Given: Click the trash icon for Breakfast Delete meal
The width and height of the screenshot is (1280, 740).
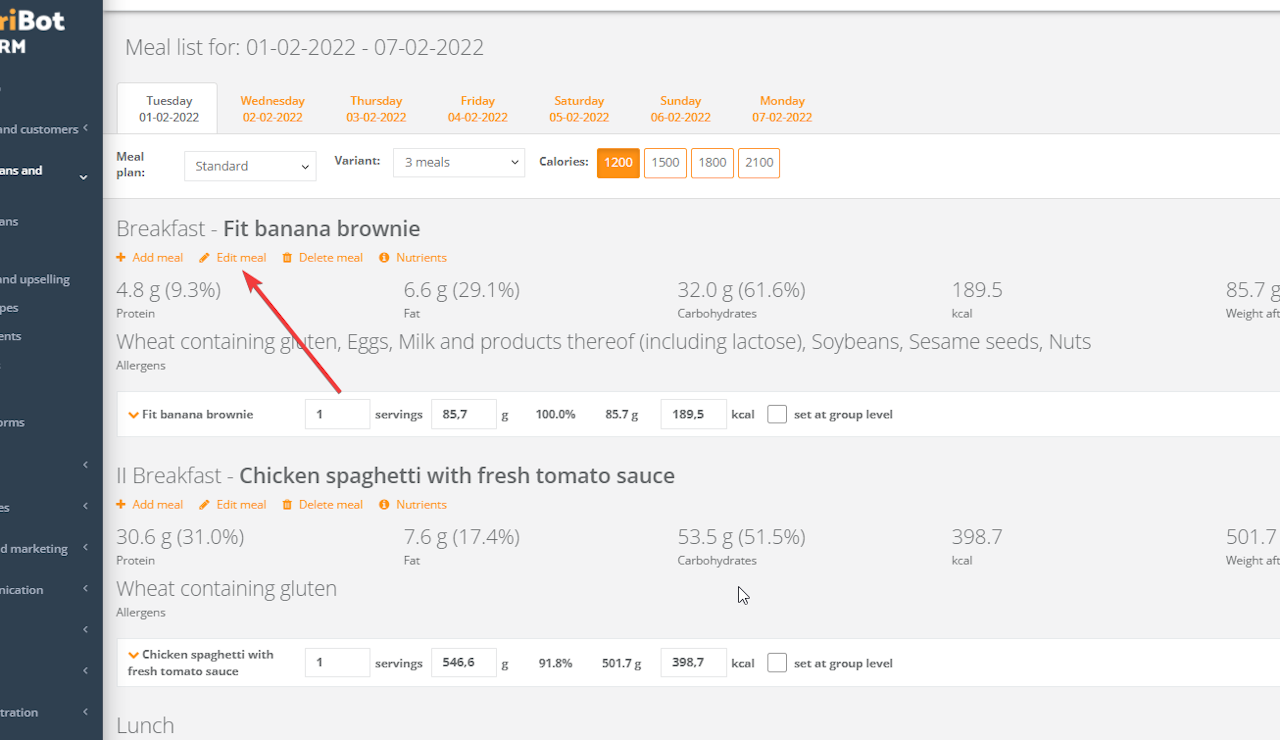Looking at the screenshot, I should 288,258.
